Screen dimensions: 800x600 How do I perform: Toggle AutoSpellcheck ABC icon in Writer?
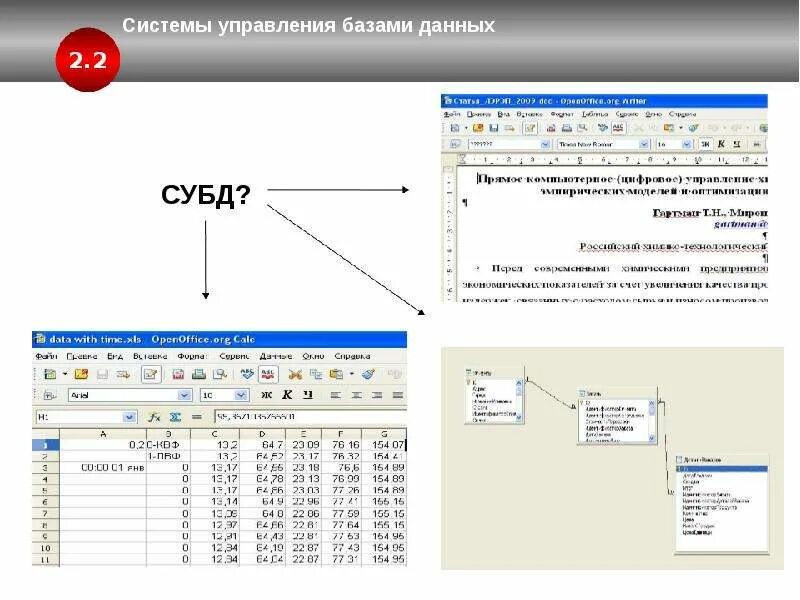click(618, 128)
